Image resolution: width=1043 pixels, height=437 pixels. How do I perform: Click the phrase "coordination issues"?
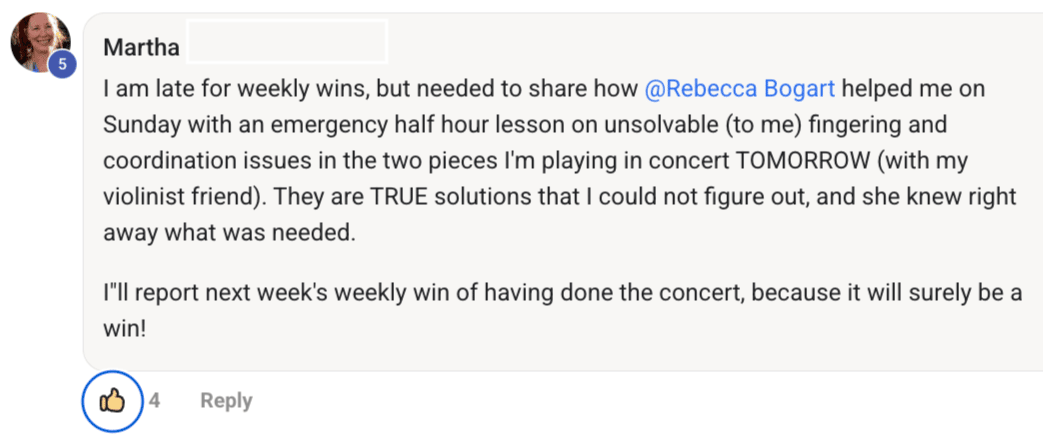(x=190, y=161)
